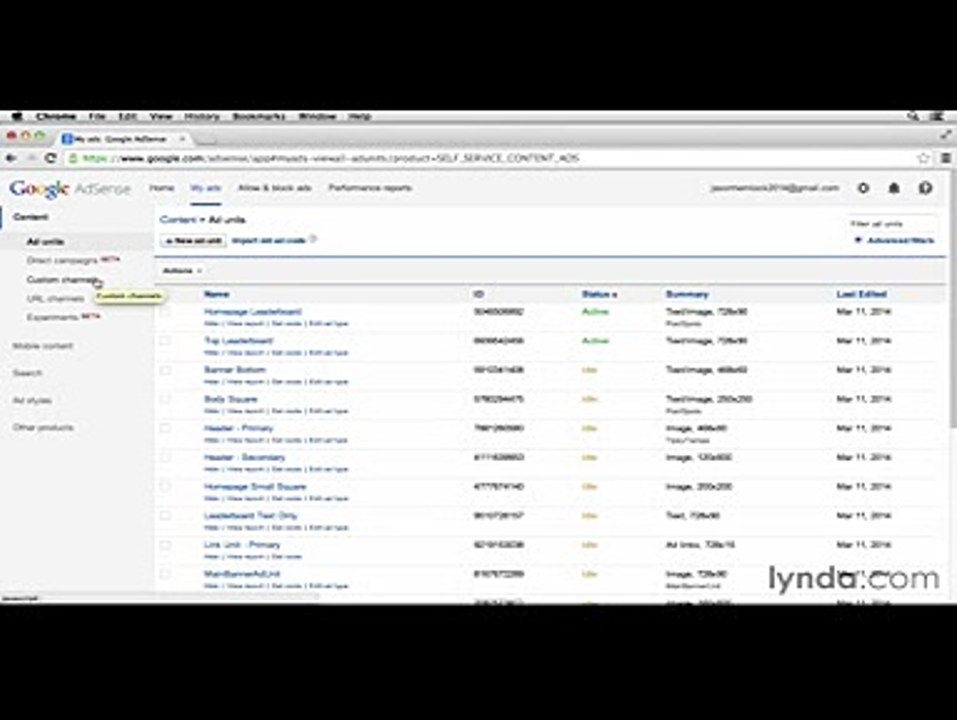957x720 pixels.
Task: Open the Homepage Leaderboard ad unit
Action: coord(253,312)
